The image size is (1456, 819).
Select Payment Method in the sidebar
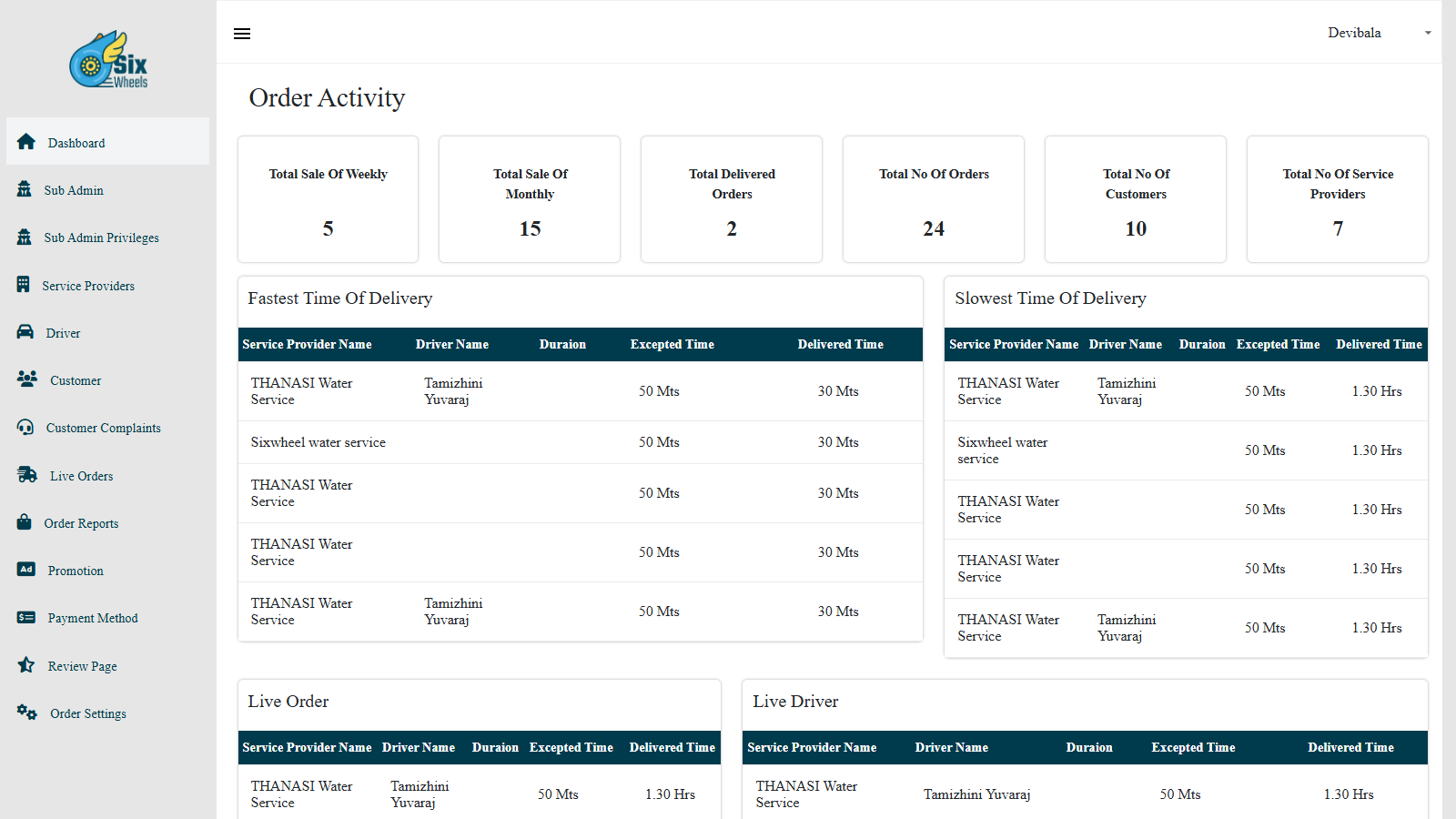[x=93, y=618]
